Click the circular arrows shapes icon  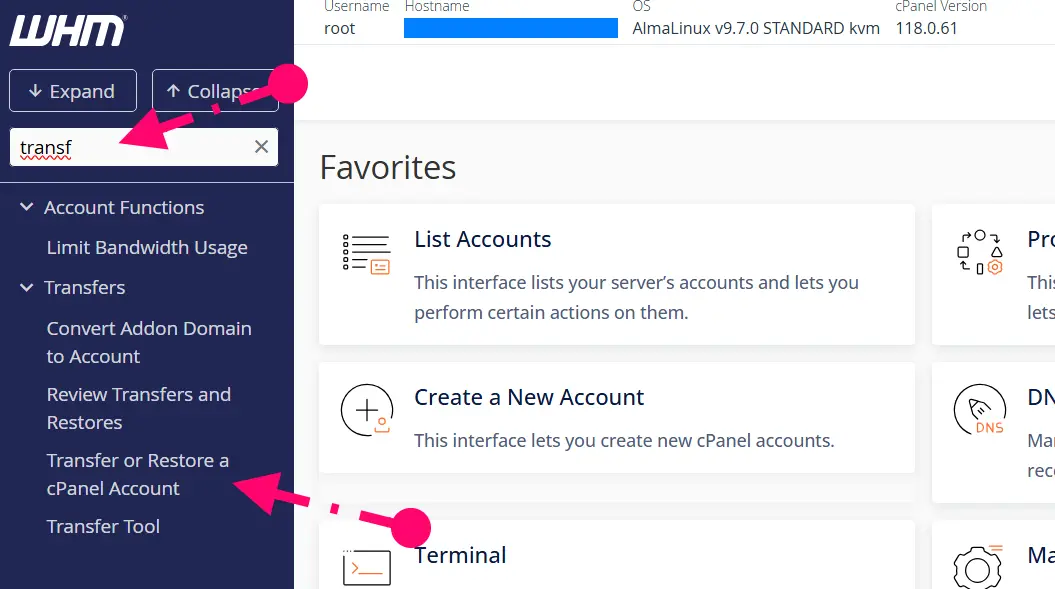pos(979,252)
